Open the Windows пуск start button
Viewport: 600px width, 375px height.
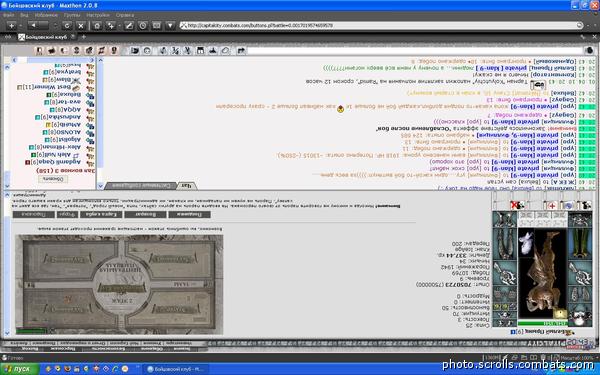tap(20, 369)
